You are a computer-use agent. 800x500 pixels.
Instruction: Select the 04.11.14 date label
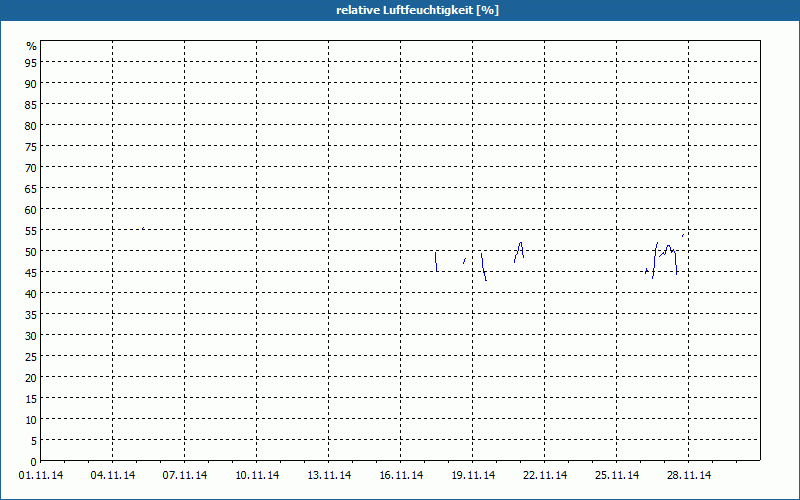click(x=113, y=476)
